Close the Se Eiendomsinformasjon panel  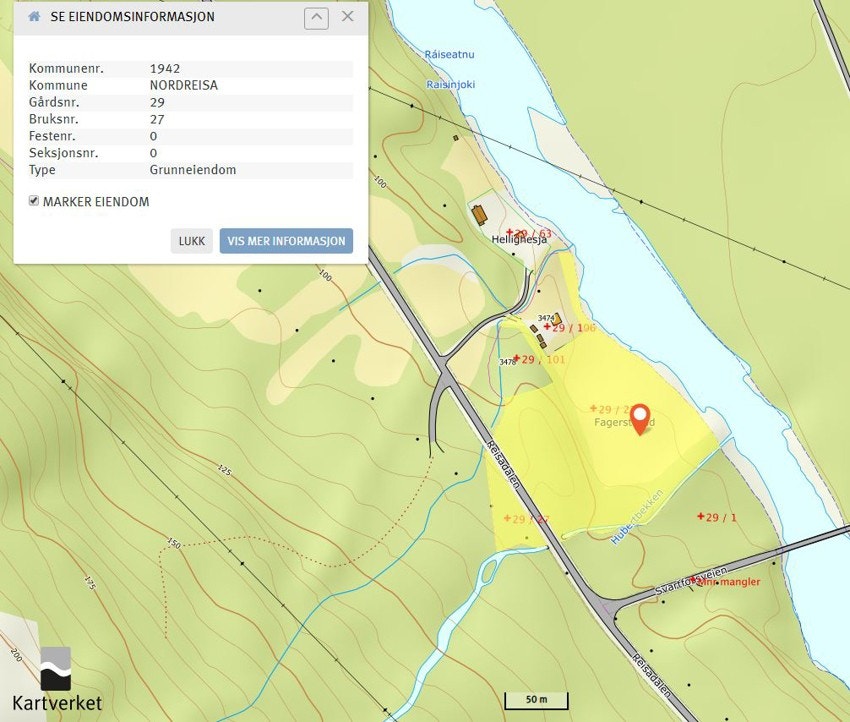[347, 16]
